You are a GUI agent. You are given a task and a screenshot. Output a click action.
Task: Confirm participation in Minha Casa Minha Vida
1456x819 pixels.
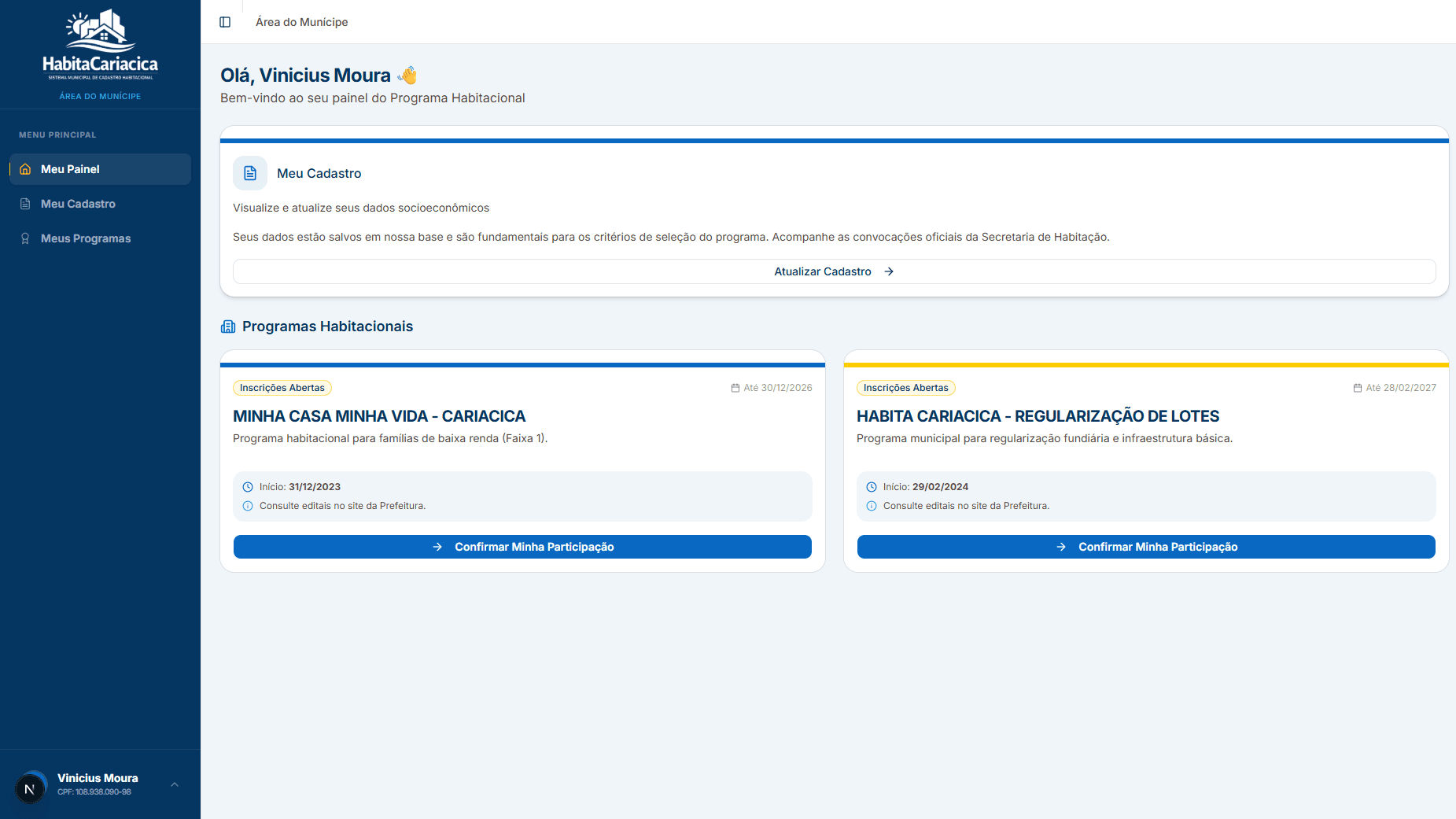[x=522, y=547]
